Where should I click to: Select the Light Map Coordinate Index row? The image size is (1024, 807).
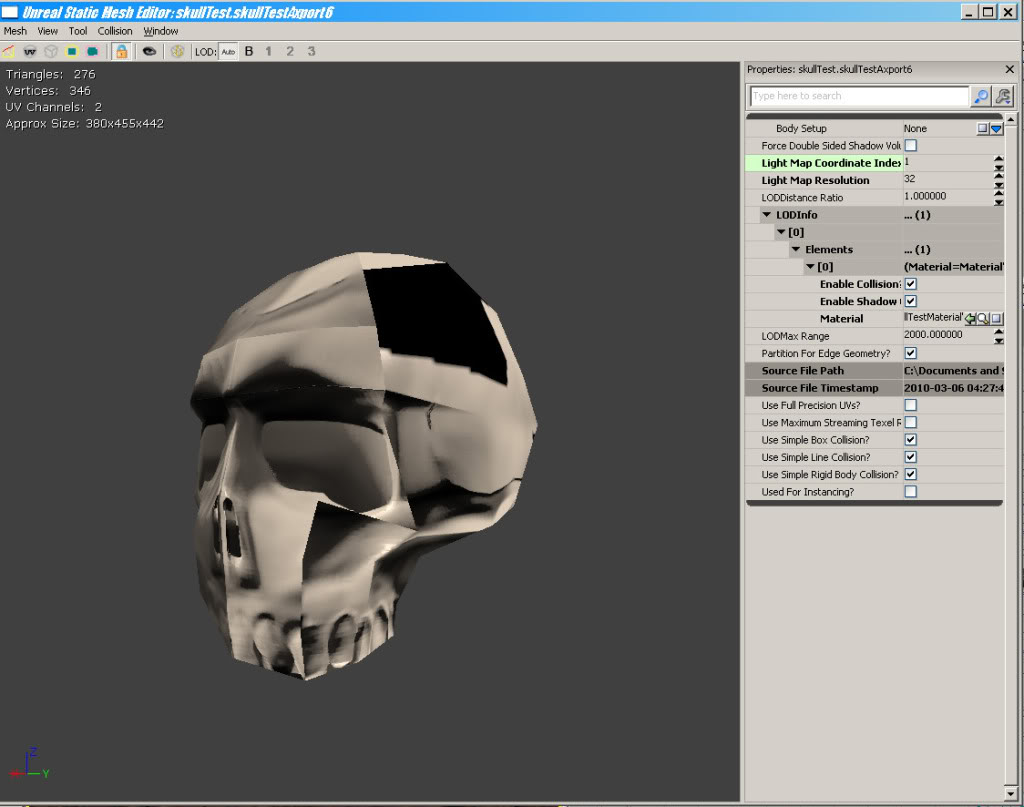pyautogui.click(x=874, y=163)
